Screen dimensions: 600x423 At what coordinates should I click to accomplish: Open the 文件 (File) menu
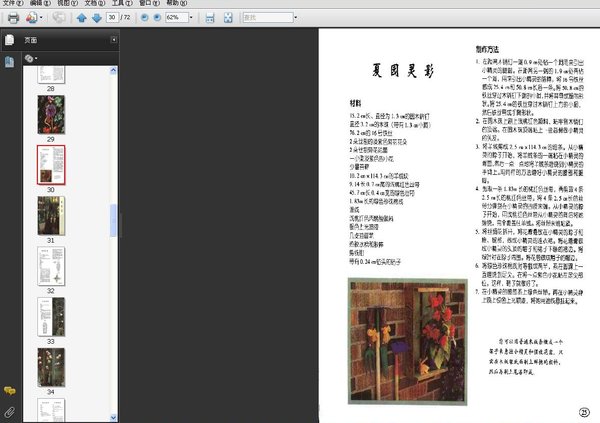coord(13,3)
